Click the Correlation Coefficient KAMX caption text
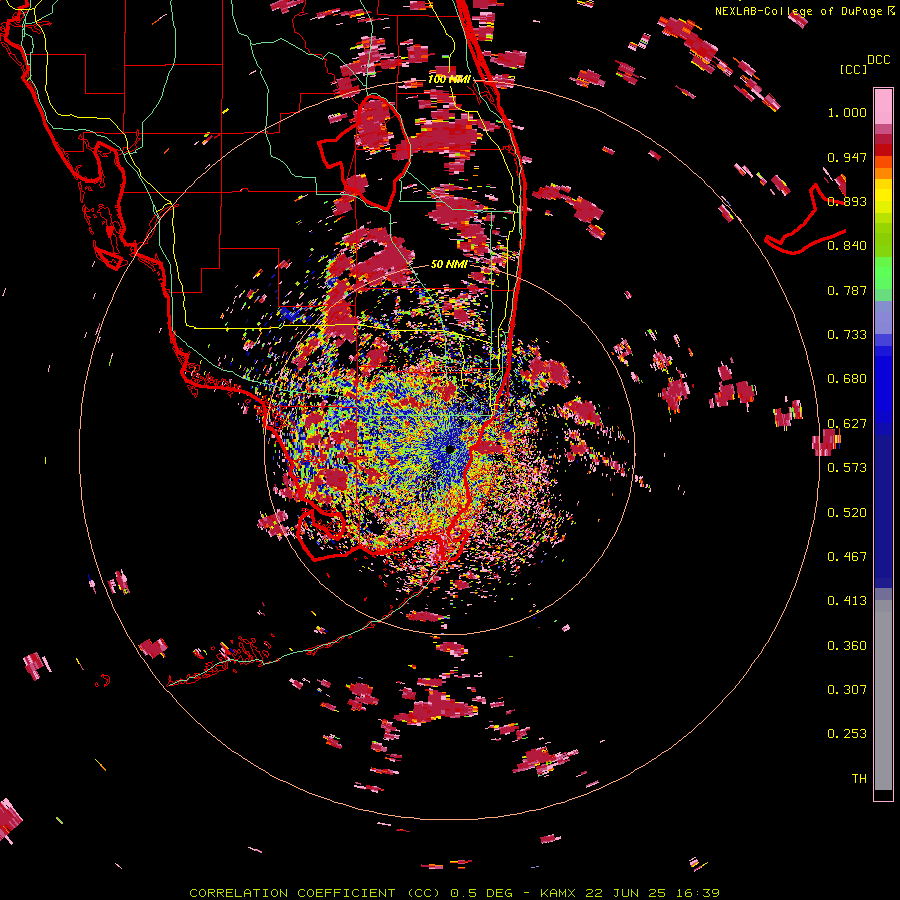This screenshot has width=900, height=900. (x=455, y=893)
